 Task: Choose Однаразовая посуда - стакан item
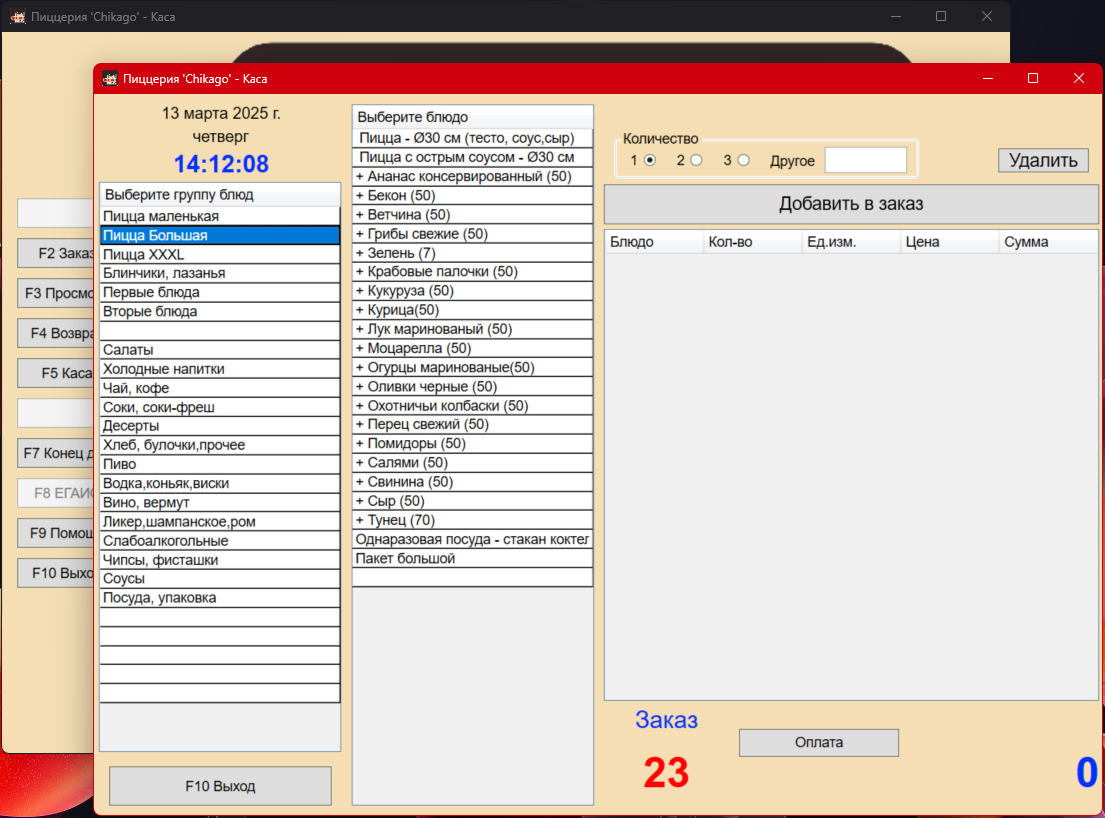(472, 539)
